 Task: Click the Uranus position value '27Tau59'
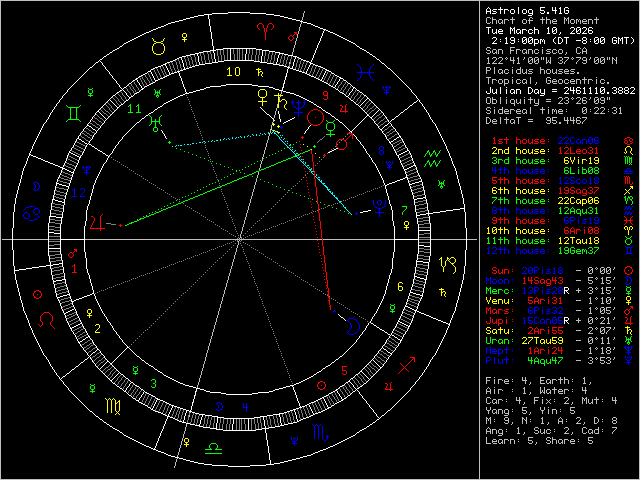click(x=542, y=340)
